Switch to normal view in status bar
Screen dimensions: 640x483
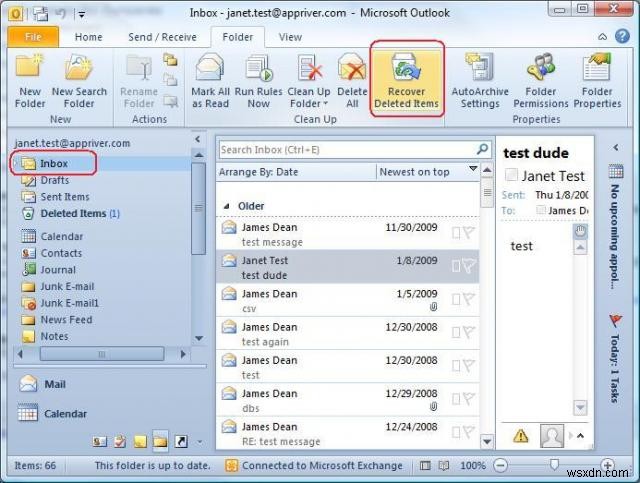(425, 465)
